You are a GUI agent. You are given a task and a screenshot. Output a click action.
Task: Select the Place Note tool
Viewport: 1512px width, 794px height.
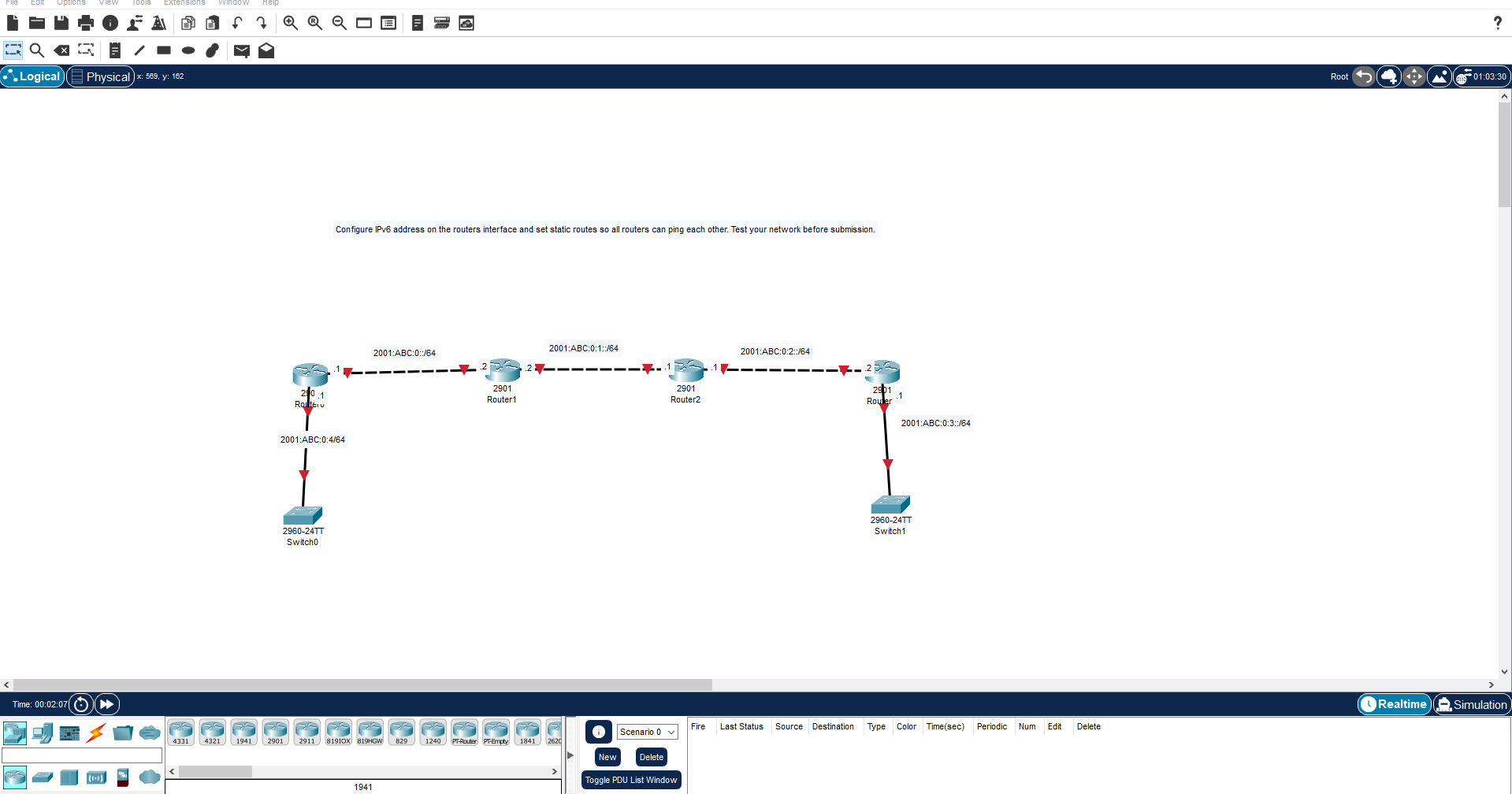(x=115, y=50)
